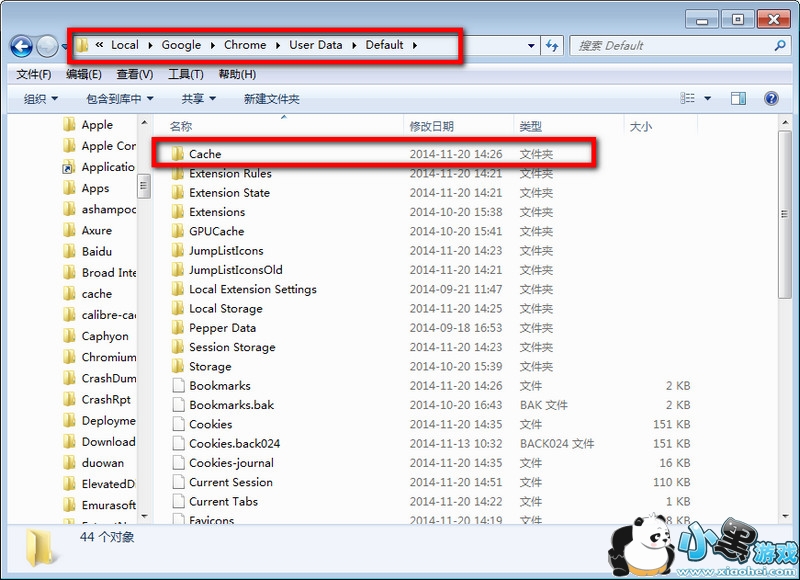This screenshot has height=580, width=800.
Task: Open the 文件(F) menu
Action: pos(34,74)
